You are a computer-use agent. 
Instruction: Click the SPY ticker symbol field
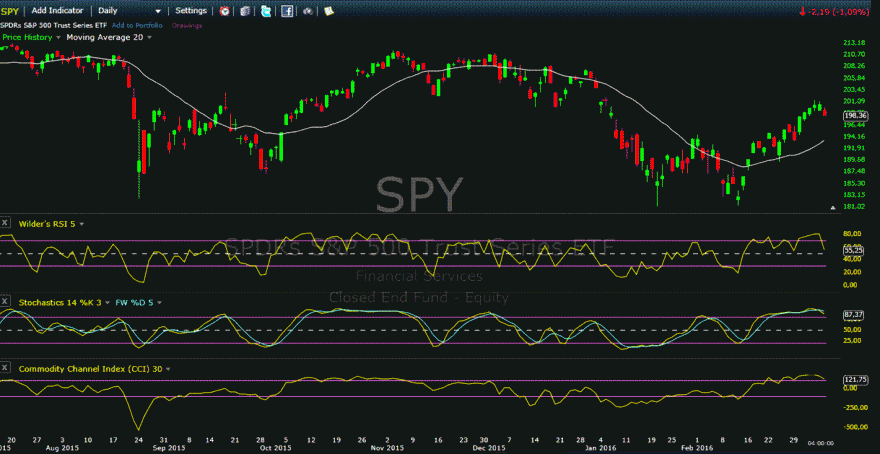click(x=11, y=11)
